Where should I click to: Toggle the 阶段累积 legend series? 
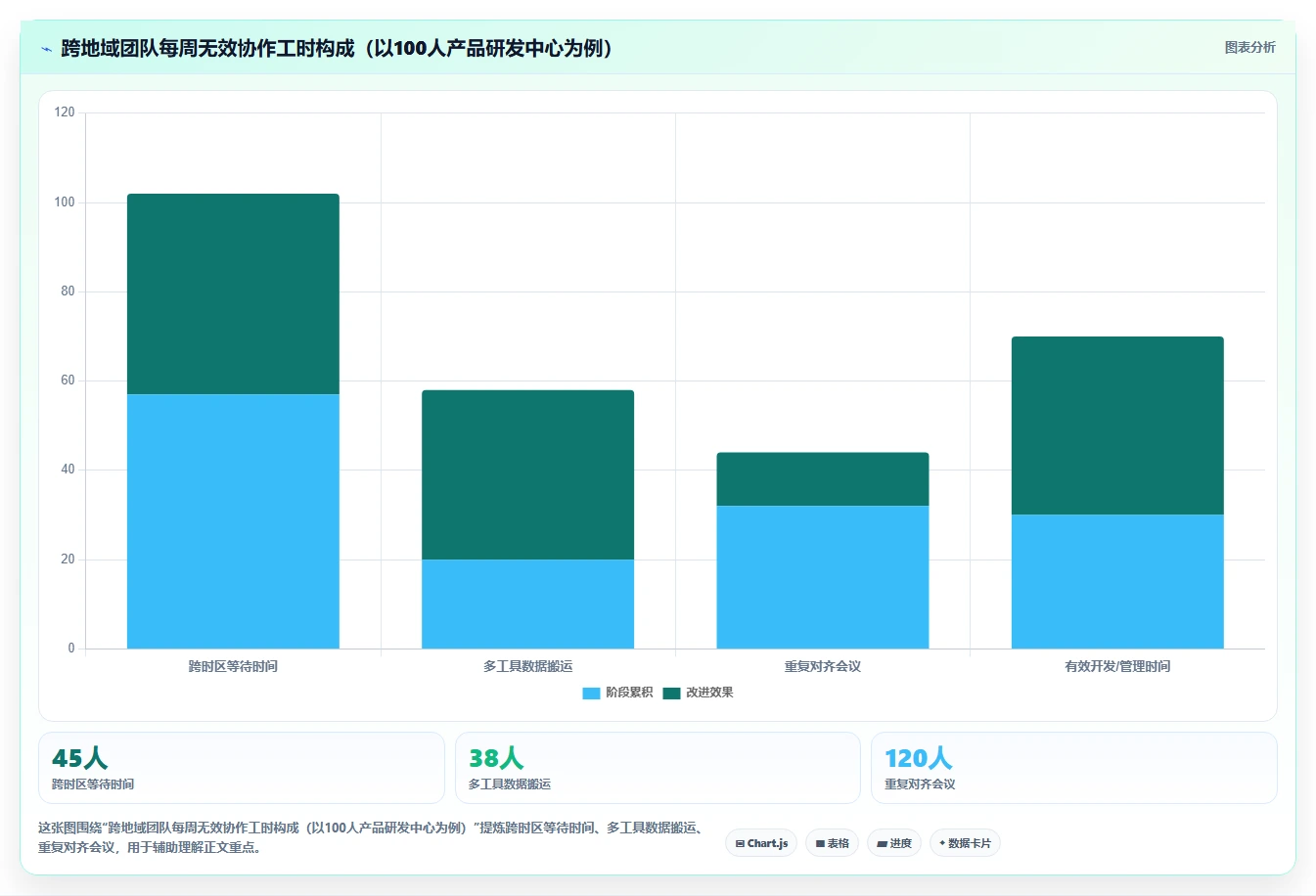click(x=617, y=693)
